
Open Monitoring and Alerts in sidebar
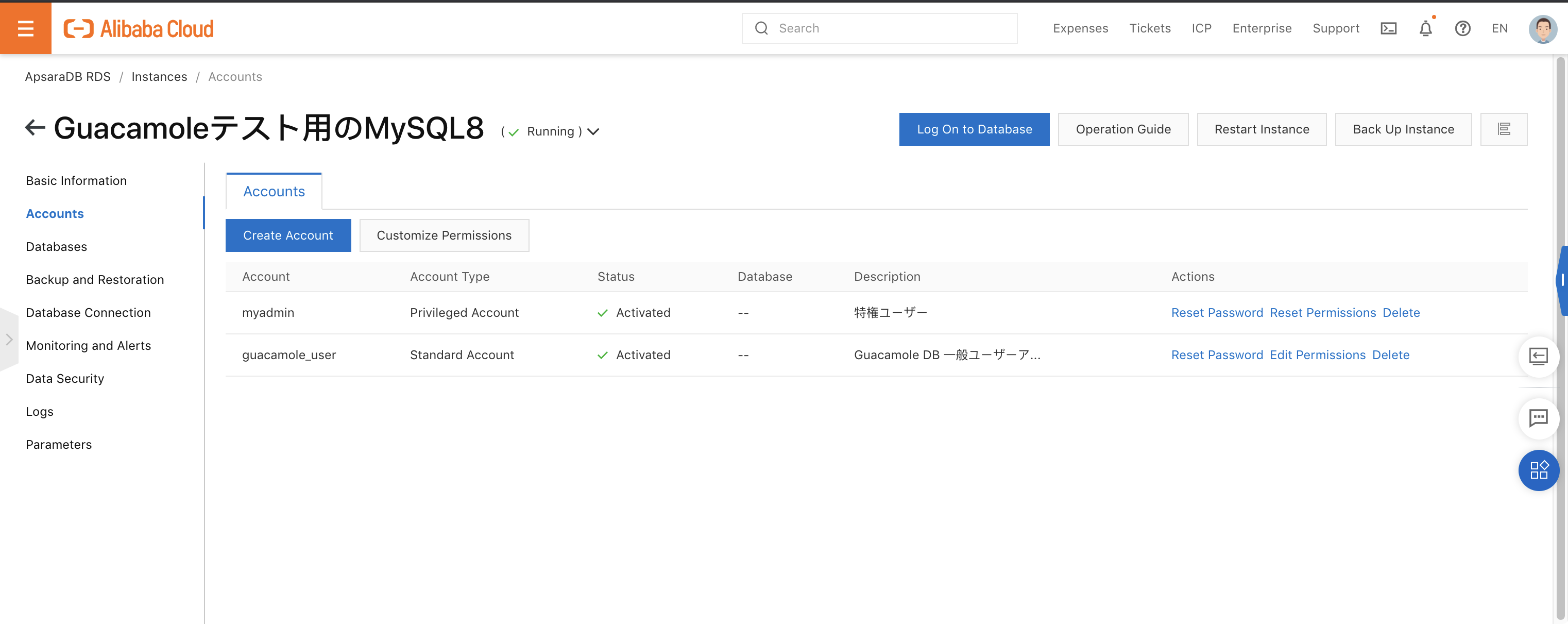88,345
